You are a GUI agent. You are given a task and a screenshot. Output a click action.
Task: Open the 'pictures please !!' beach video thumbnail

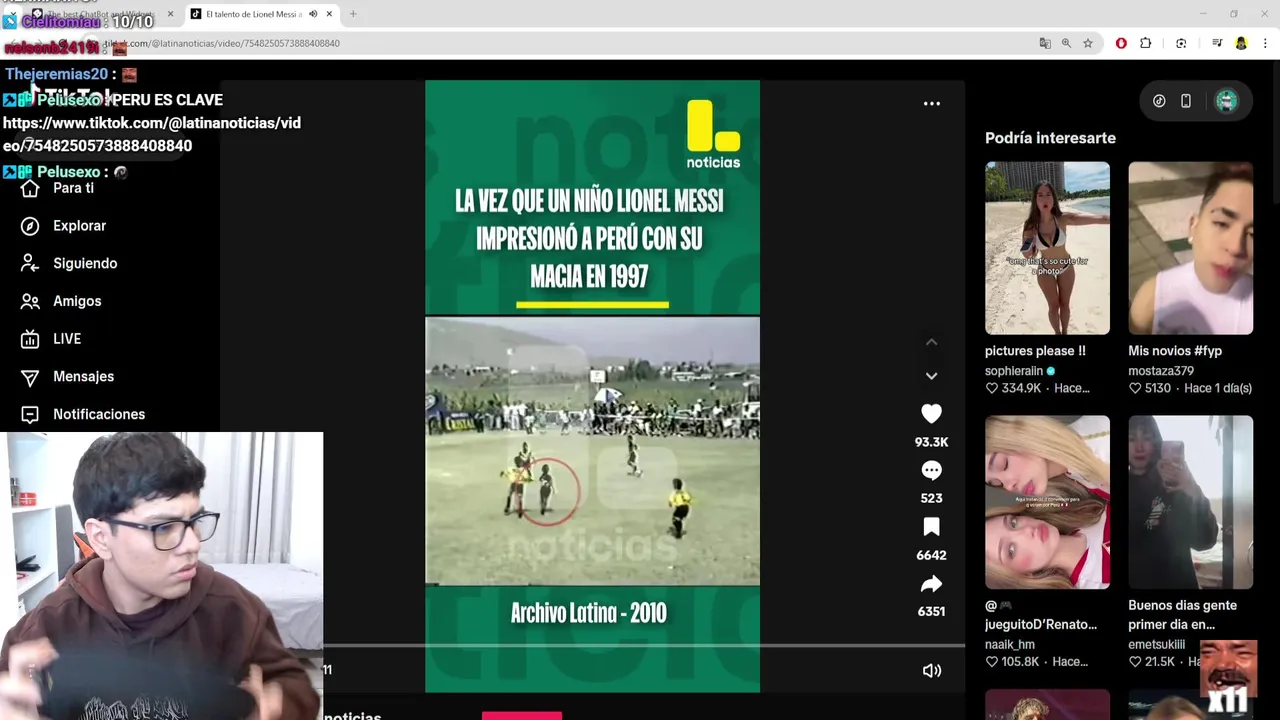click(1047, 248)
